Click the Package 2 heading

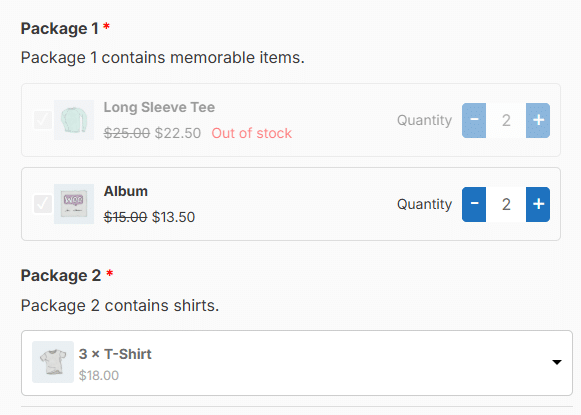point(61,275)
